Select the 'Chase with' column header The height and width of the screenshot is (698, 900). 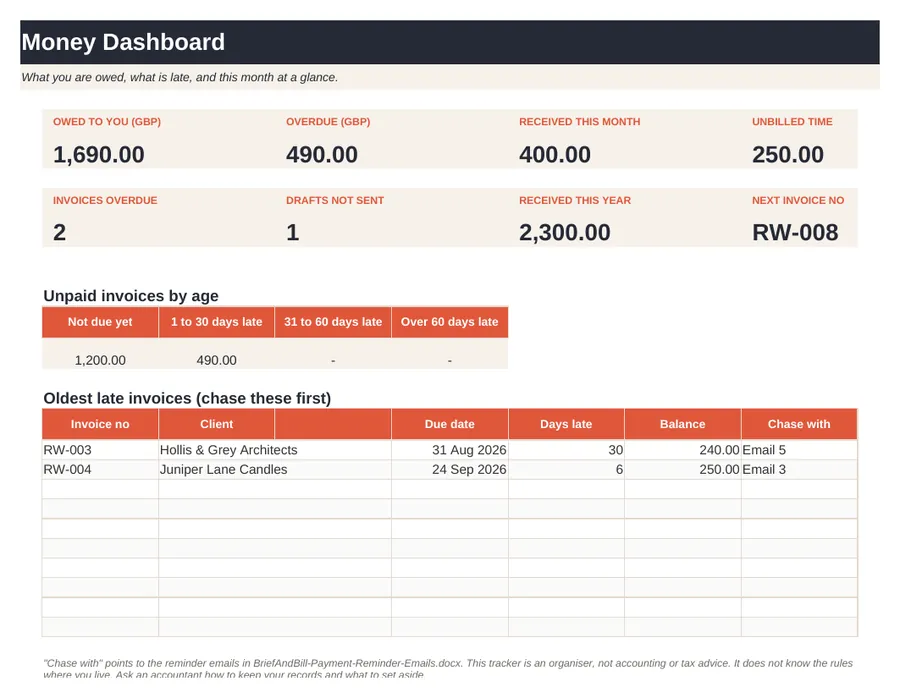coord(799,424)
